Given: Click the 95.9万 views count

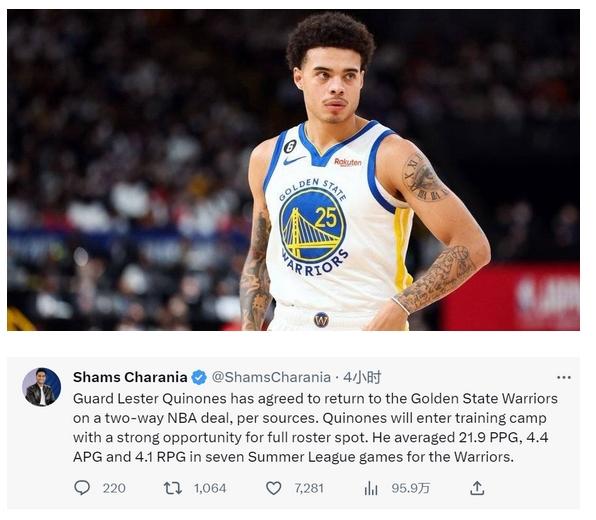Looking at the screenshot, I should pyautogui.click(x=411, y=488).
